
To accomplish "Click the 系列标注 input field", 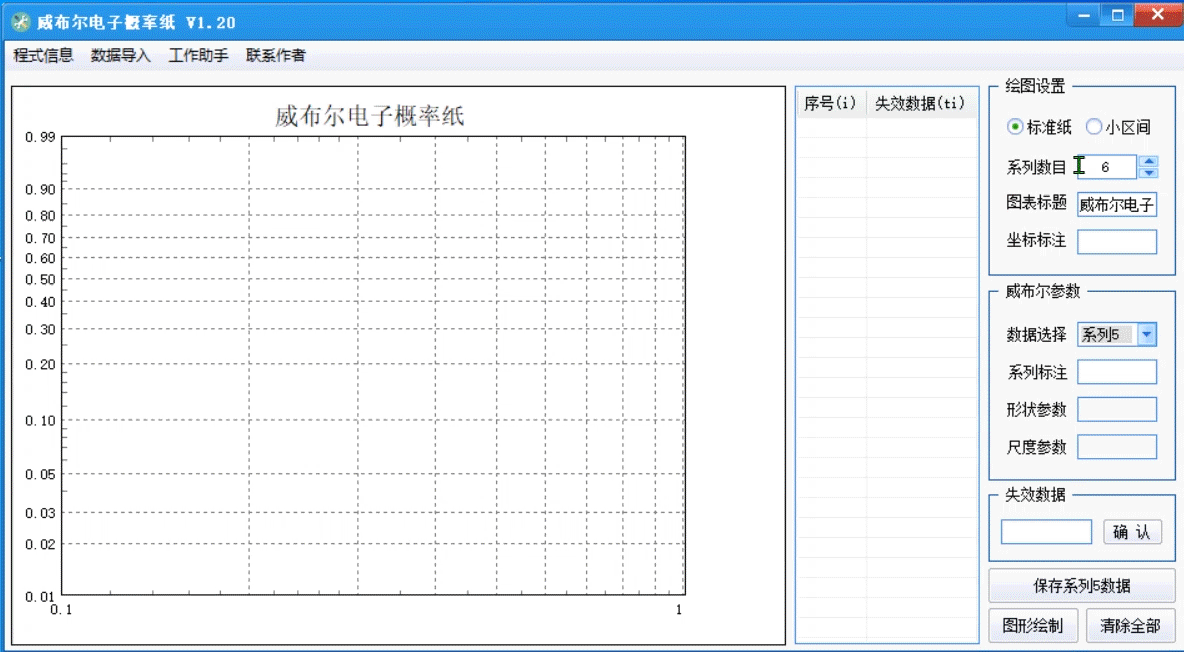I will [1116, 372].
